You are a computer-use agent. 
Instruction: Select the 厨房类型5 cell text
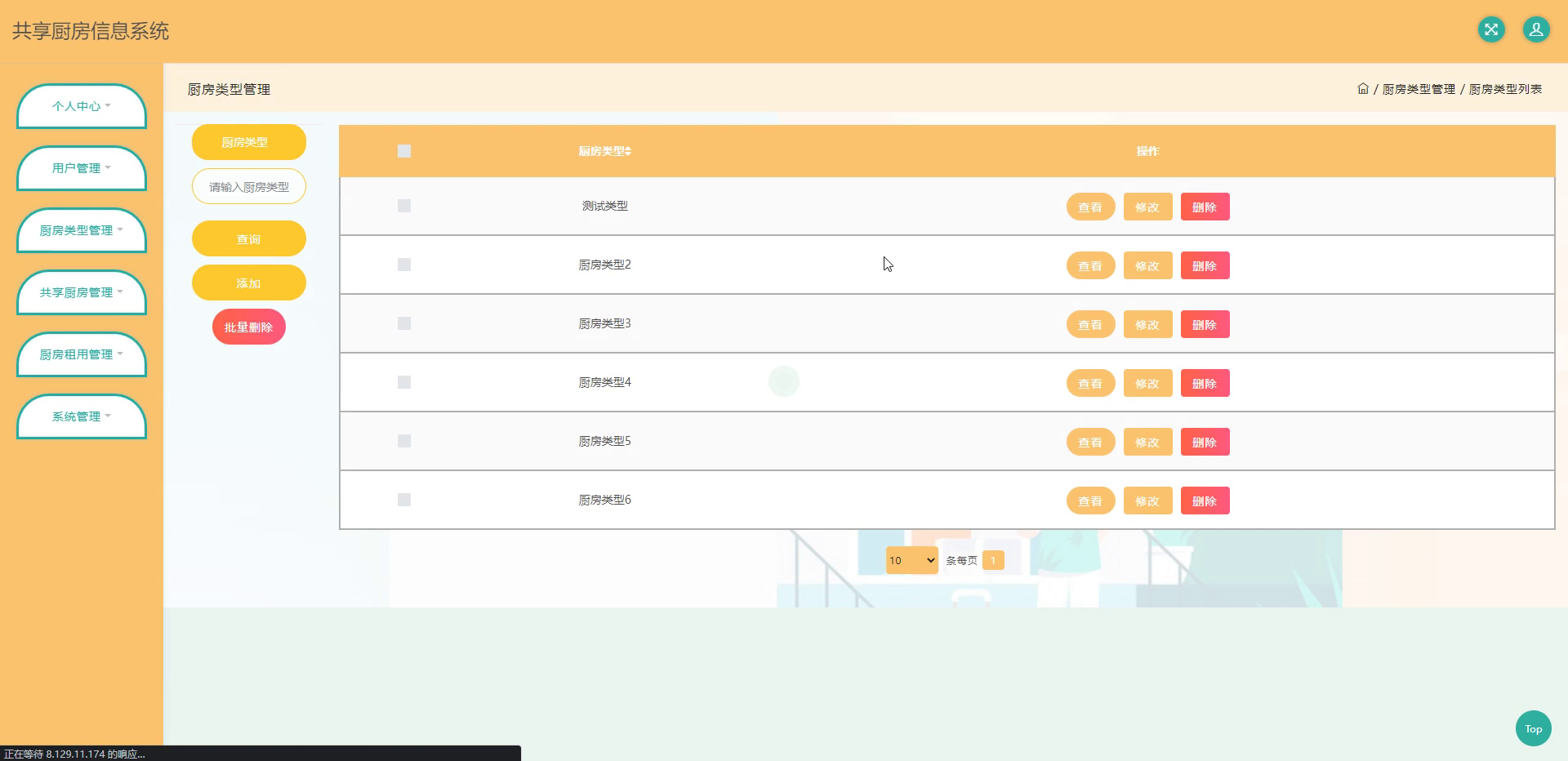(x=605, y=441)
